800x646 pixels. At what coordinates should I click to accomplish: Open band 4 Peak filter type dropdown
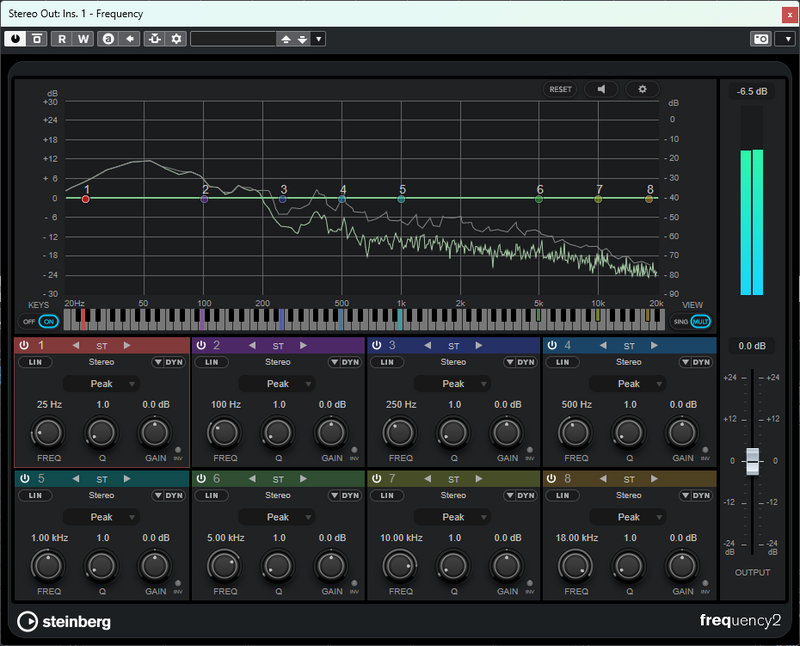[x=628, y=384]
